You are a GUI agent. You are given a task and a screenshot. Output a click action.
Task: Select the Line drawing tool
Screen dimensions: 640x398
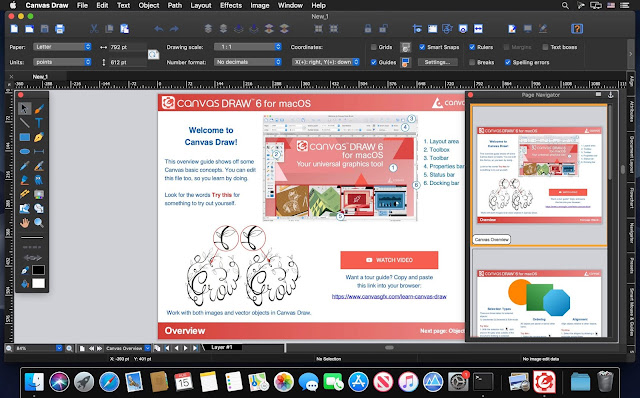24,123
